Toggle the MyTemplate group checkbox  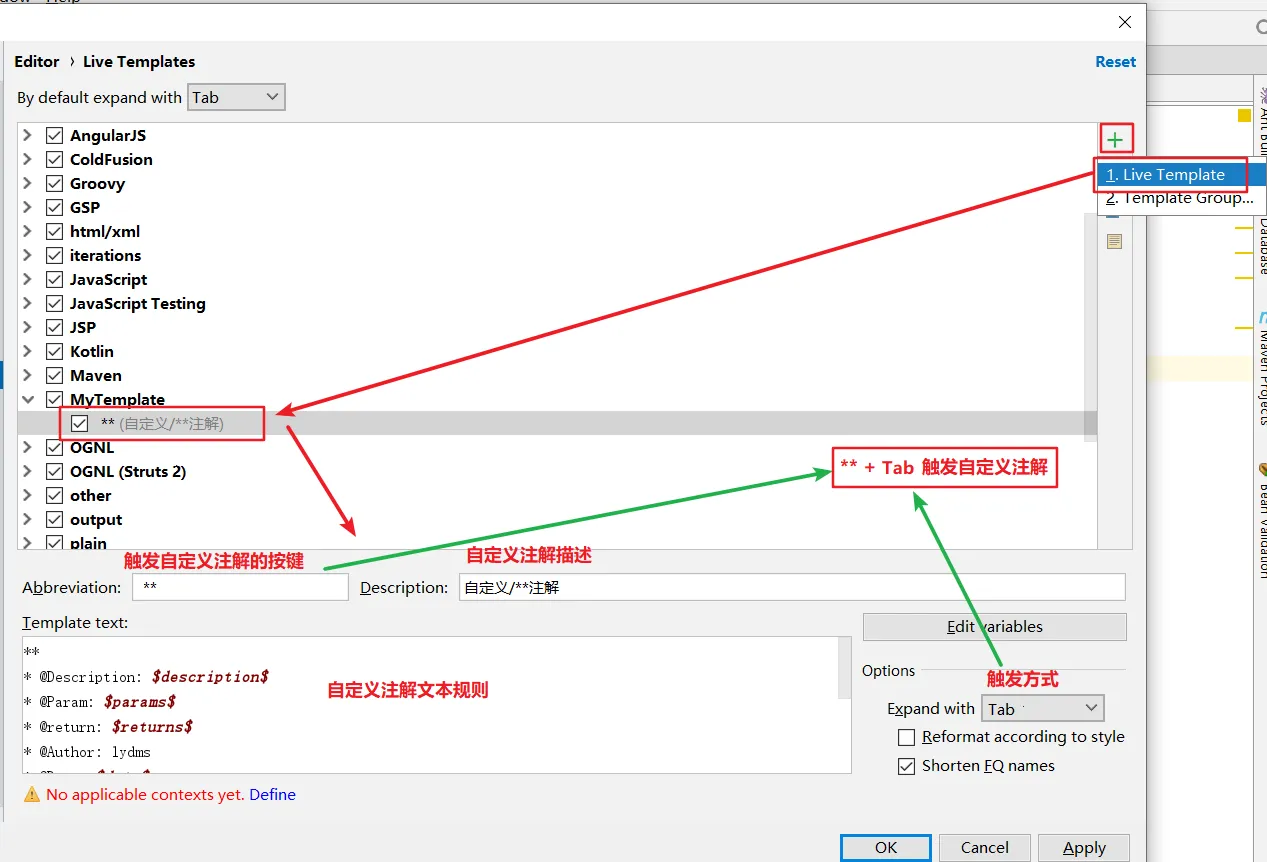(x=55, y=399)
